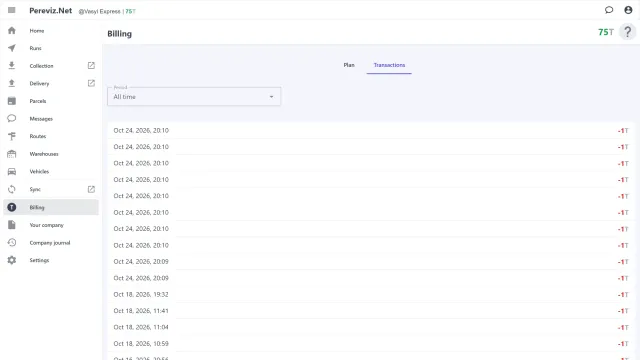Click the Messages sidebar label

coord(41,119)
